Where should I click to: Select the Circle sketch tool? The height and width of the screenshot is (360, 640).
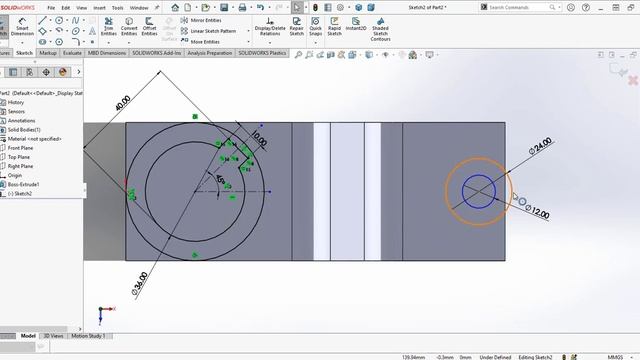click(59, 20)
